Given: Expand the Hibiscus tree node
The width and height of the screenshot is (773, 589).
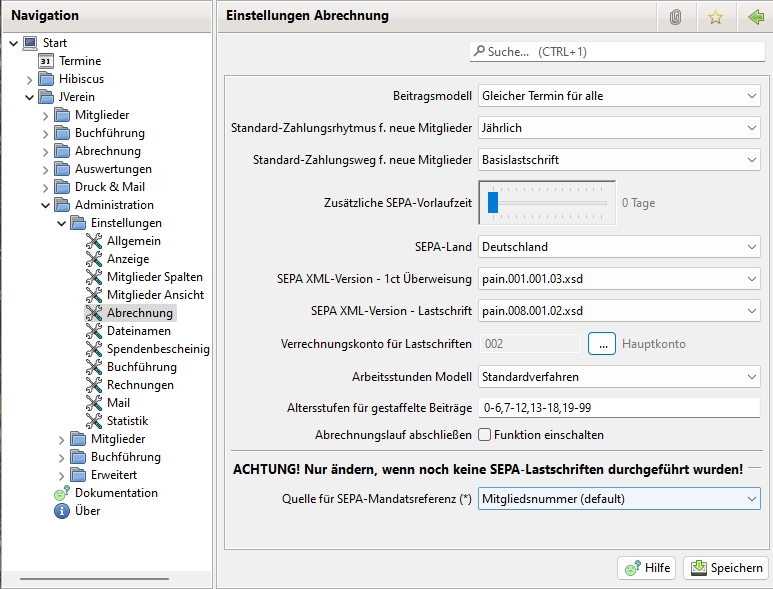Looking at the screenshot, I should (x=30, y=79).
